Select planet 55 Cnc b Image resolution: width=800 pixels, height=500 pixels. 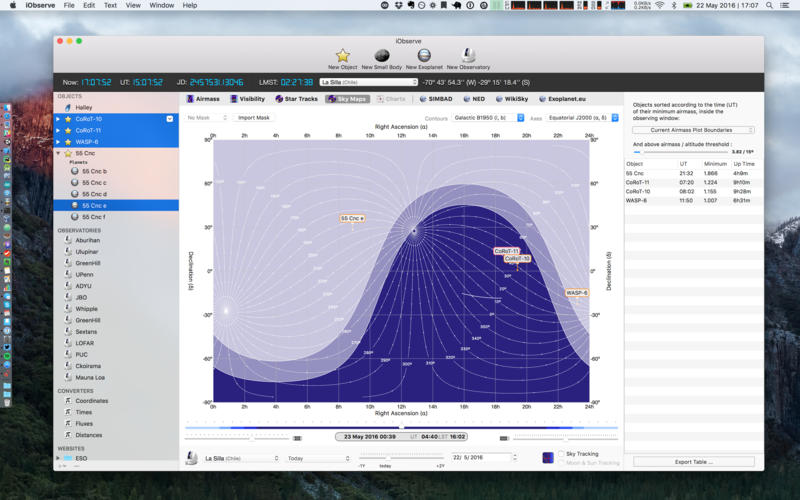tap(116, 171)
